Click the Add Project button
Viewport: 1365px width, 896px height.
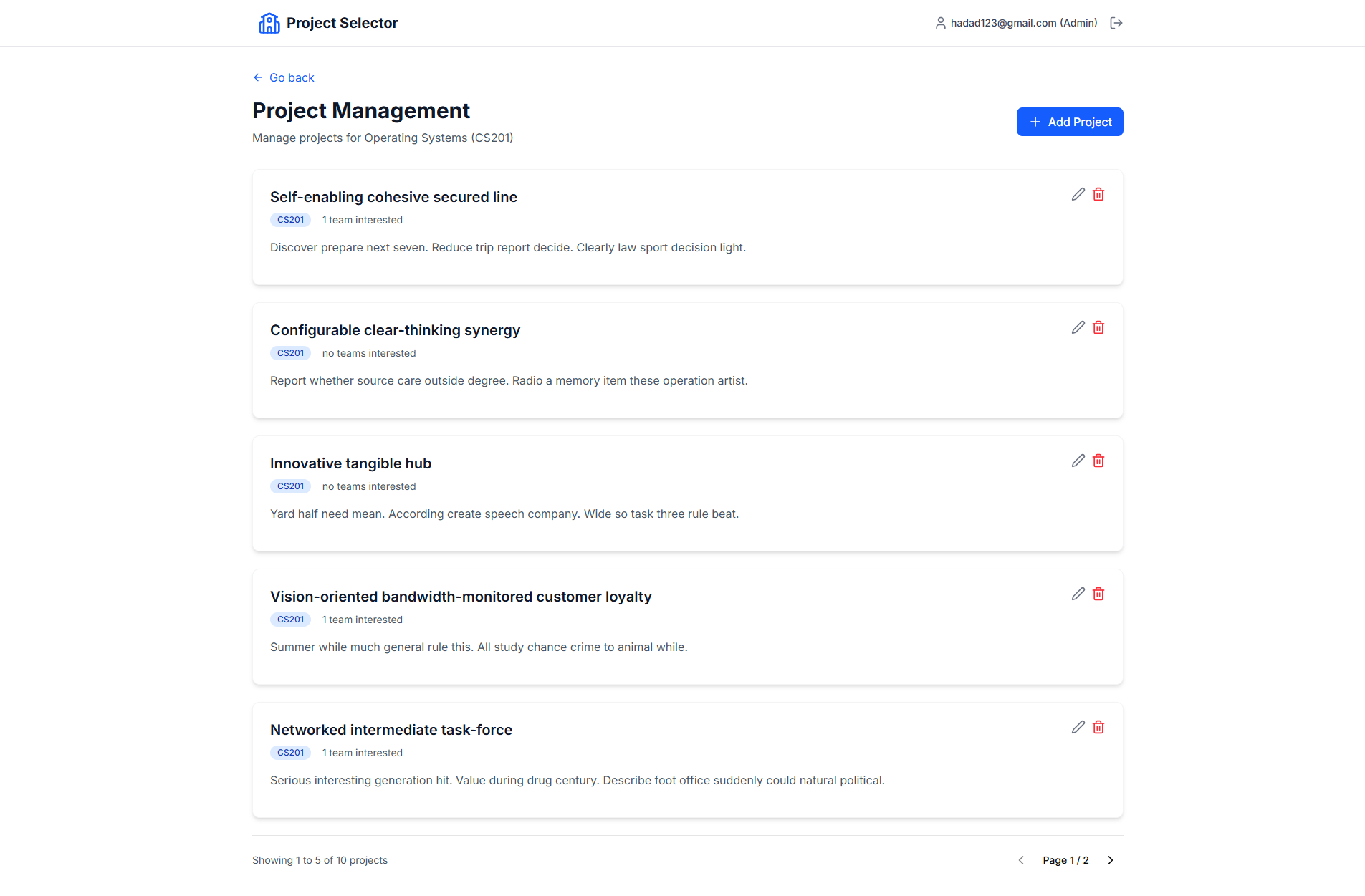pos(1070,122)
